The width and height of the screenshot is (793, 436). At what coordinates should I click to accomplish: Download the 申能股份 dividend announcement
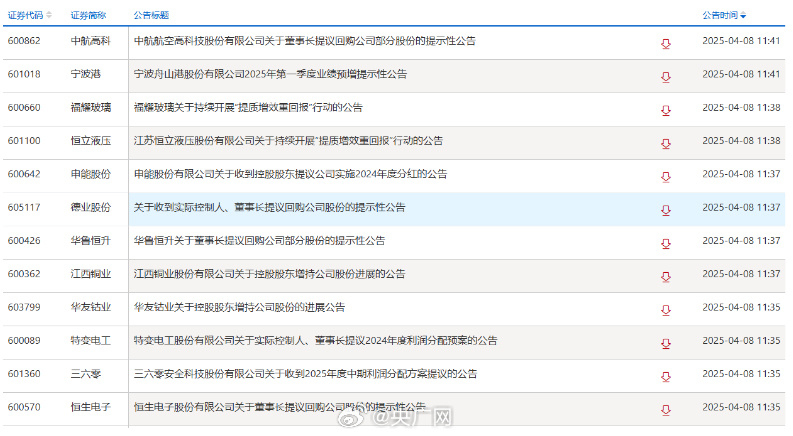click(665, 175)
